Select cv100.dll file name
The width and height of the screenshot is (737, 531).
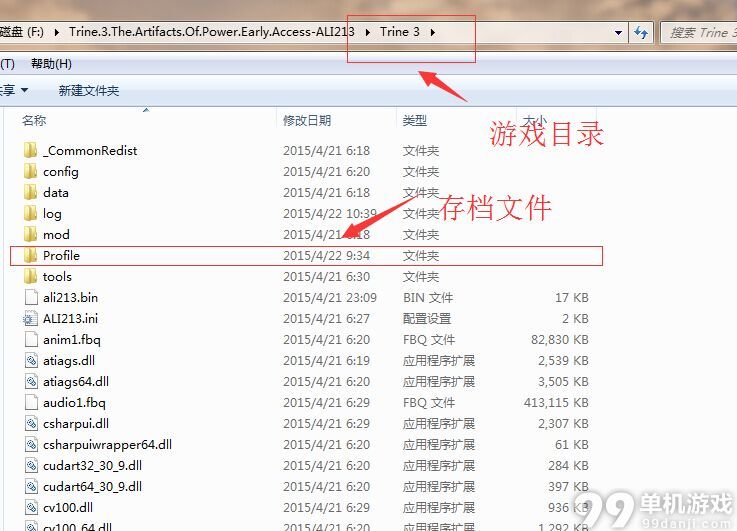(68, 508)
